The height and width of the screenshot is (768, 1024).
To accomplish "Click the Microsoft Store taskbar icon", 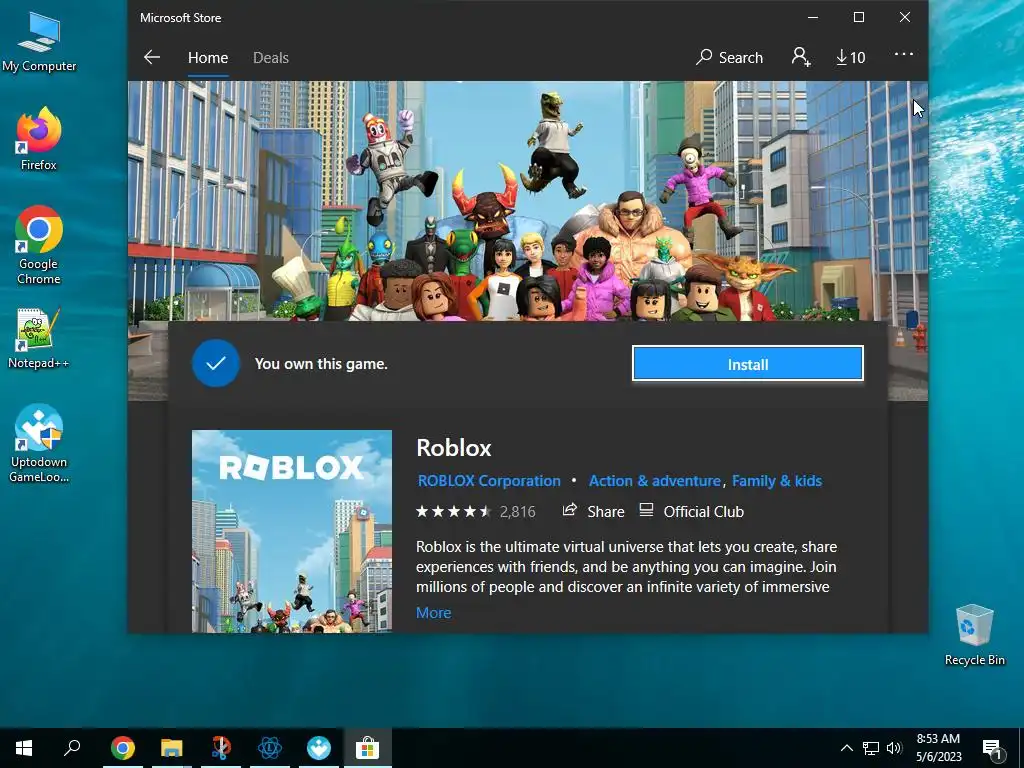I will (368, 748).
